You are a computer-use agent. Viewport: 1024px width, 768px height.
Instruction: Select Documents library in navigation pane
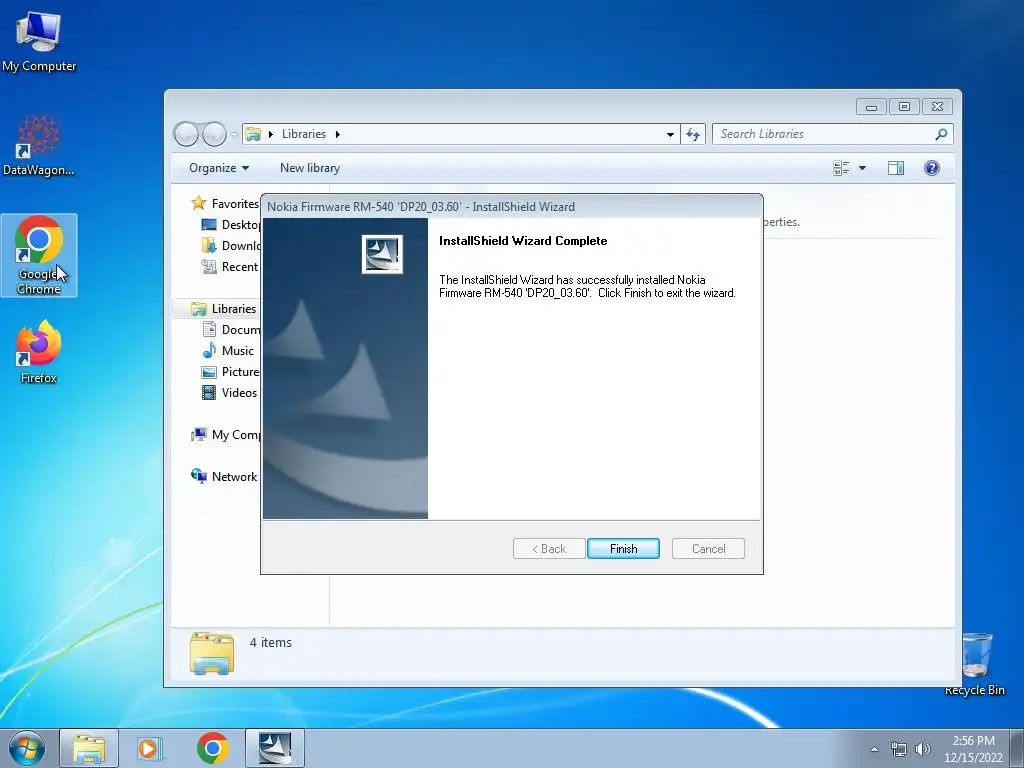click(x=231, y=329)
